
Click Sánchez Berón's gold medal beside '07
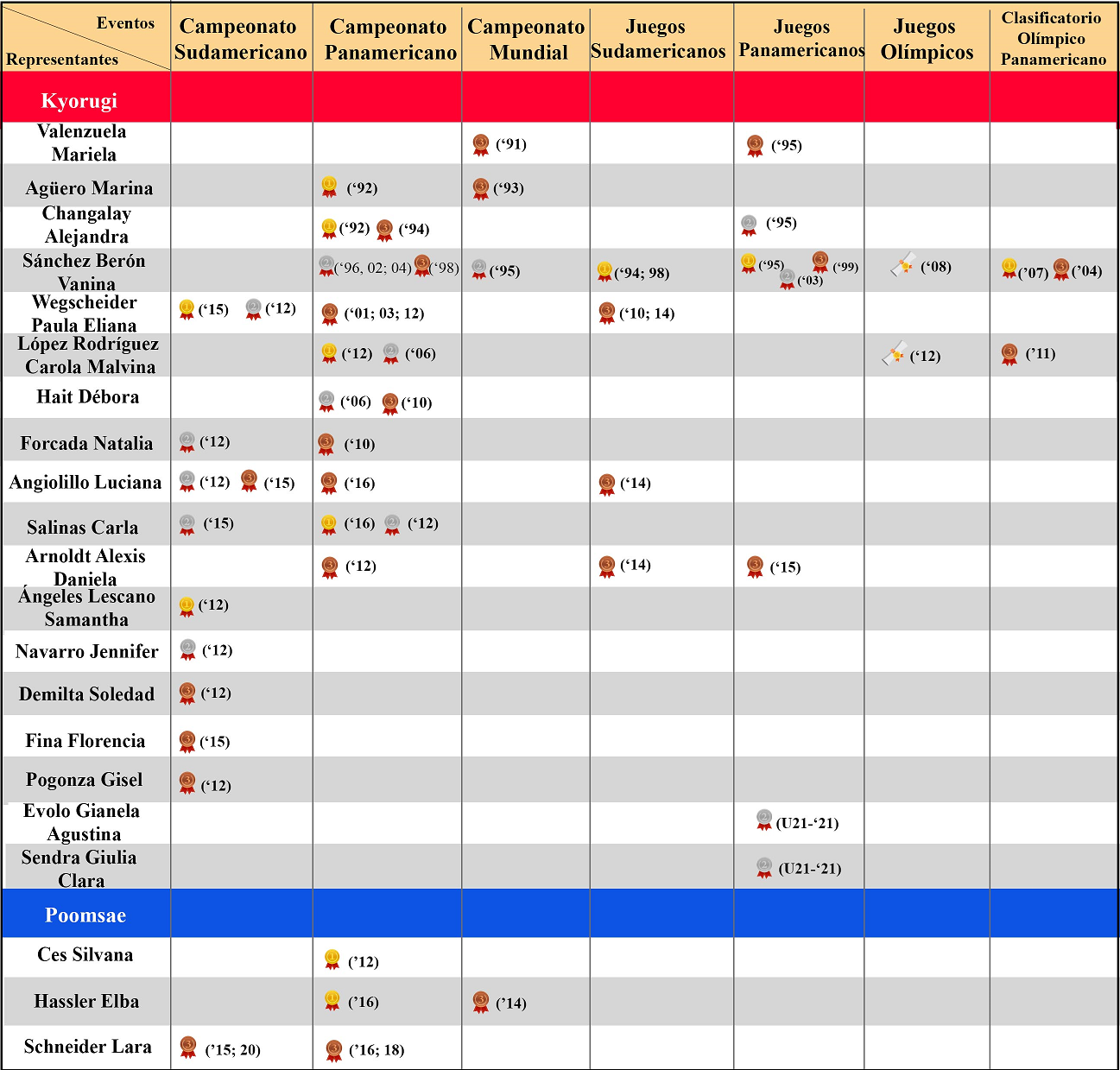point(1009,269)
